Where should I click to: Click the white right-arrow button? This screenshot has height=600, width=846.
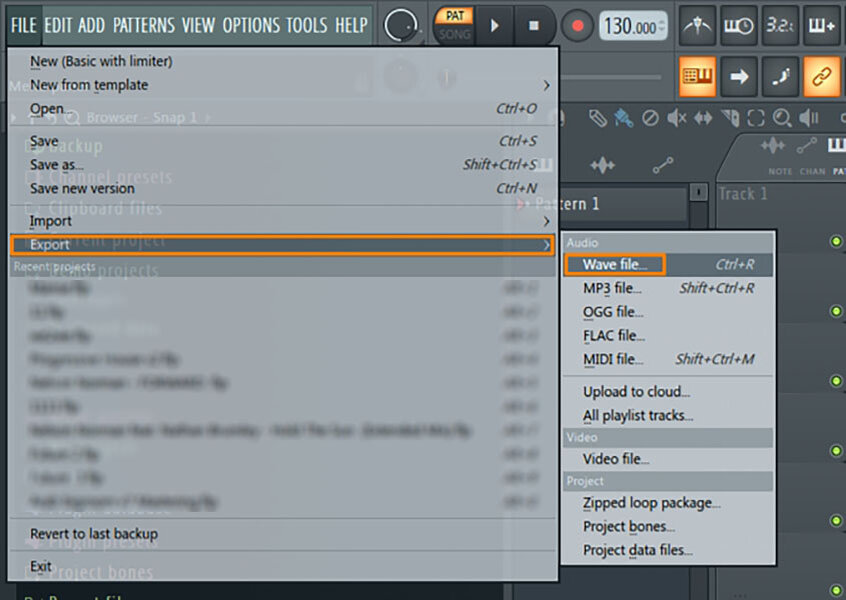click(x=739, y=77)
